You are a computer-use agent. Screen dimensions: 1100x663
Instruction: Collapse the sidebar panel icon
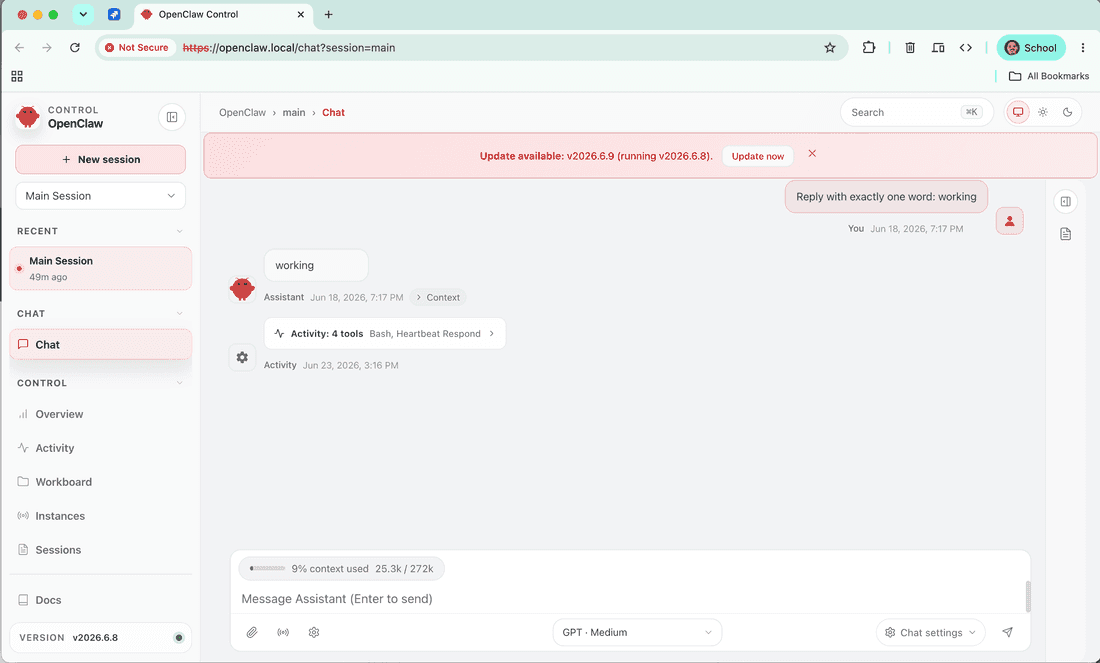coord(172,117)
